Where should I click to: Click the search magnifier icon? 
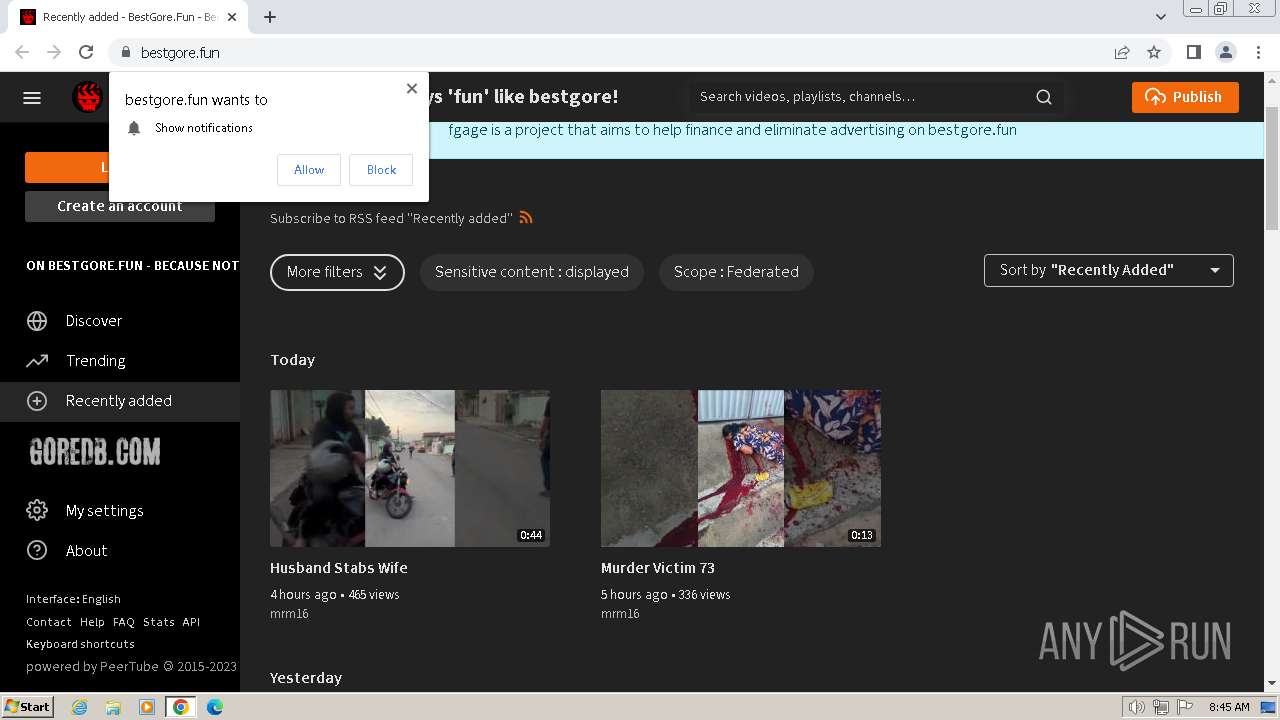click(x=1044, y=97)
